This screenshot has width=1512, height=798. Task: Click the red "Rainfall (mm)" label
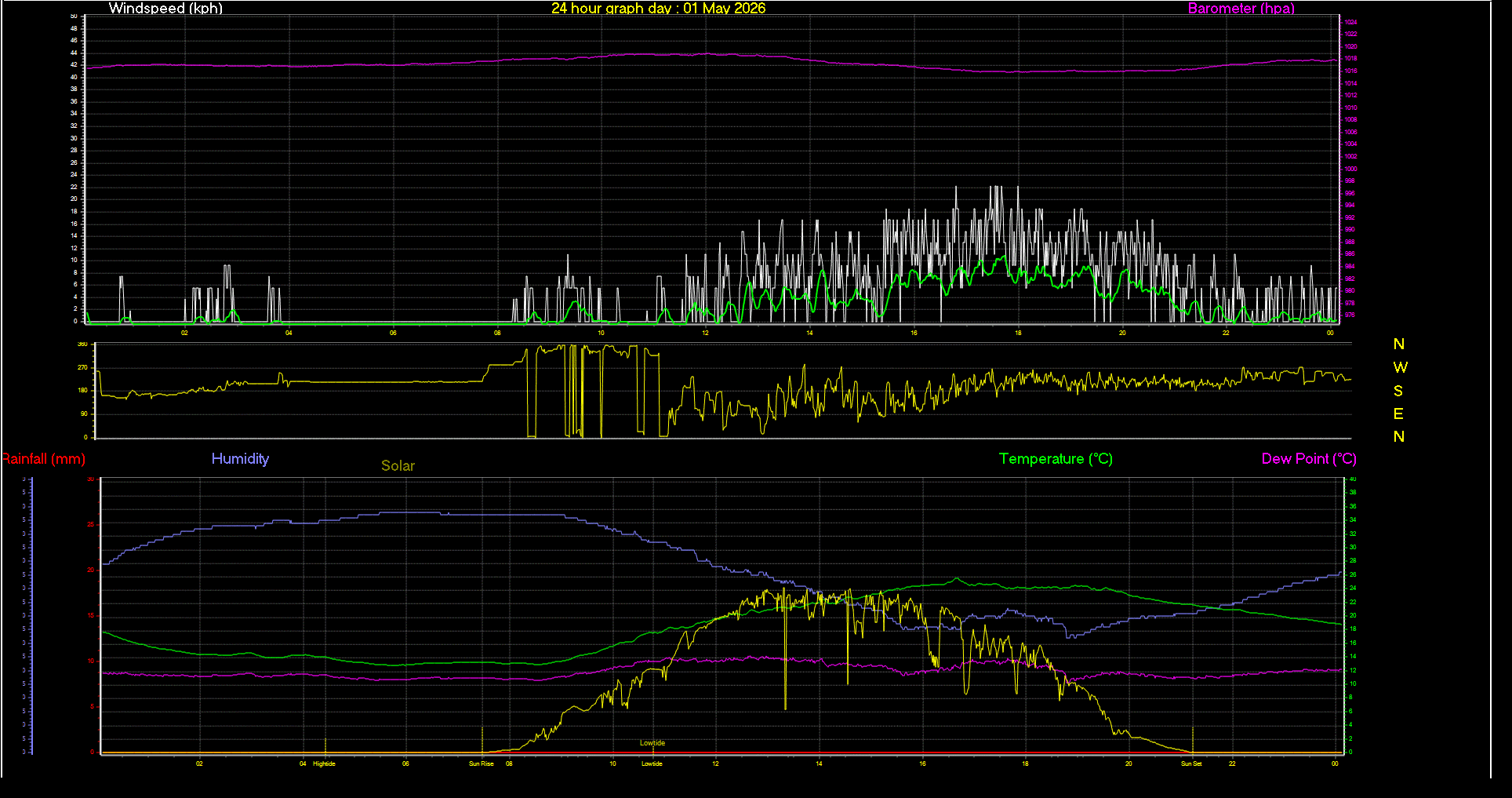[43, 459]
